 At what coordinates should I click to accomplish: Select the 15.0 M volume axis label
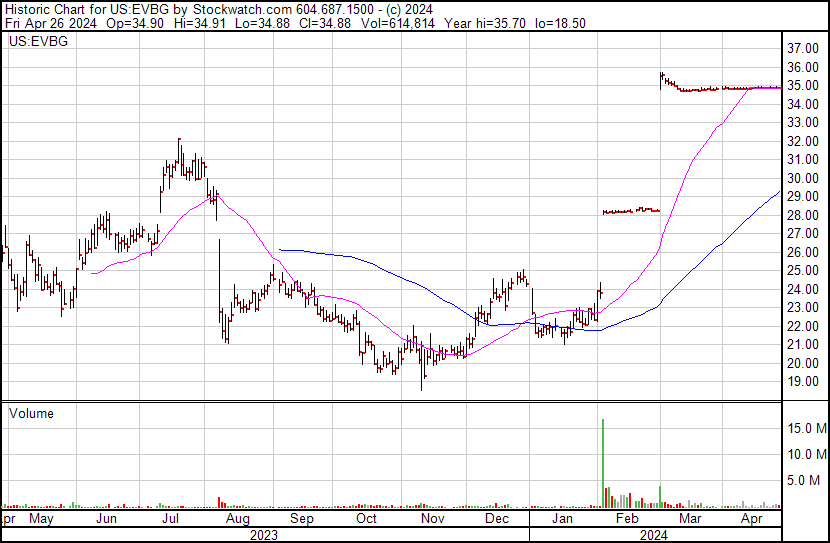[806, 428]
